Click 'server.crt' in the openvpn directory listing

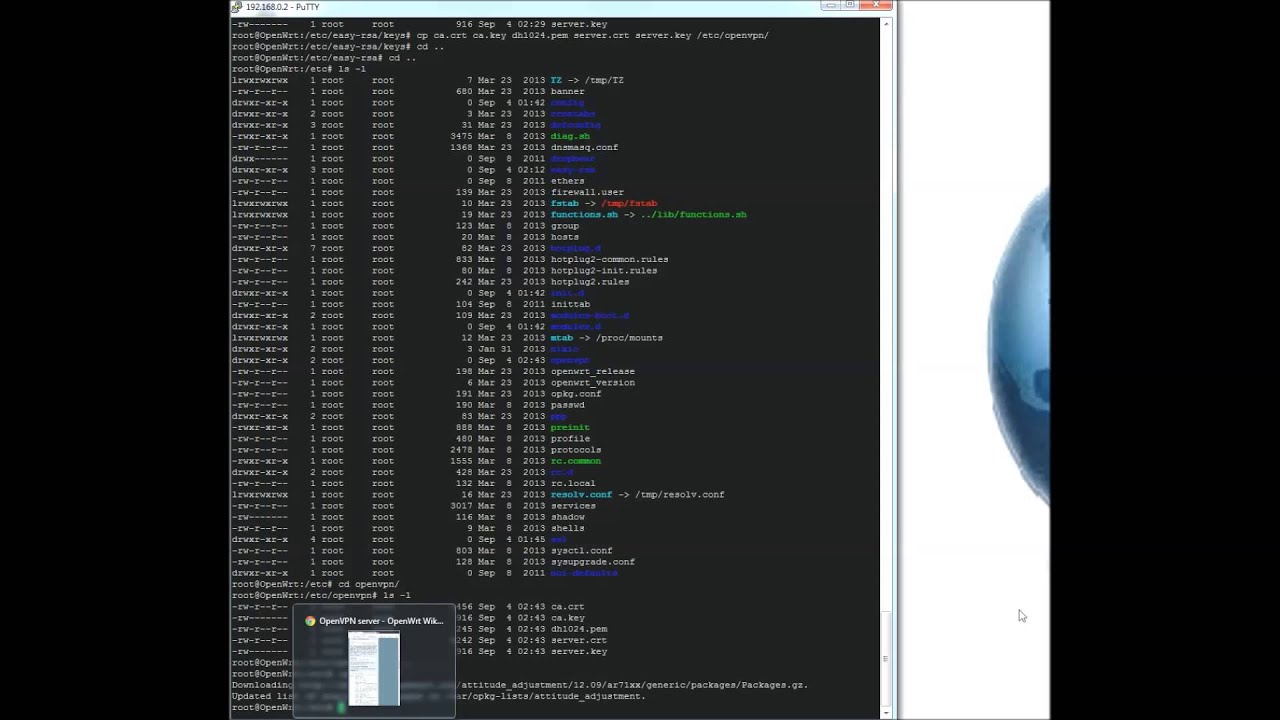coord(579,640)
